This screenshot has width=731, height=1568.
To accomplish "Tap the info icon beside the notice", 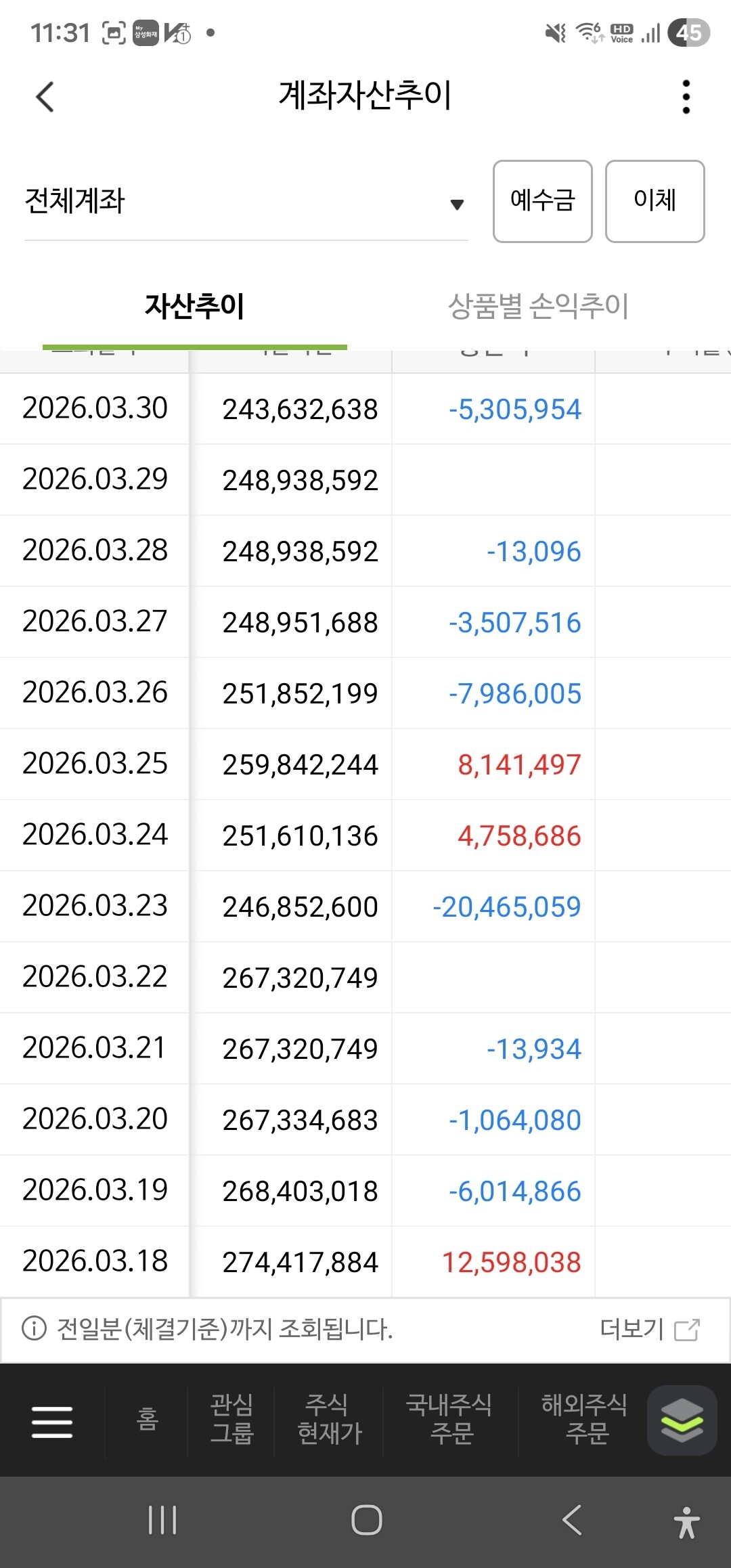I will (x=34, y=1328).
